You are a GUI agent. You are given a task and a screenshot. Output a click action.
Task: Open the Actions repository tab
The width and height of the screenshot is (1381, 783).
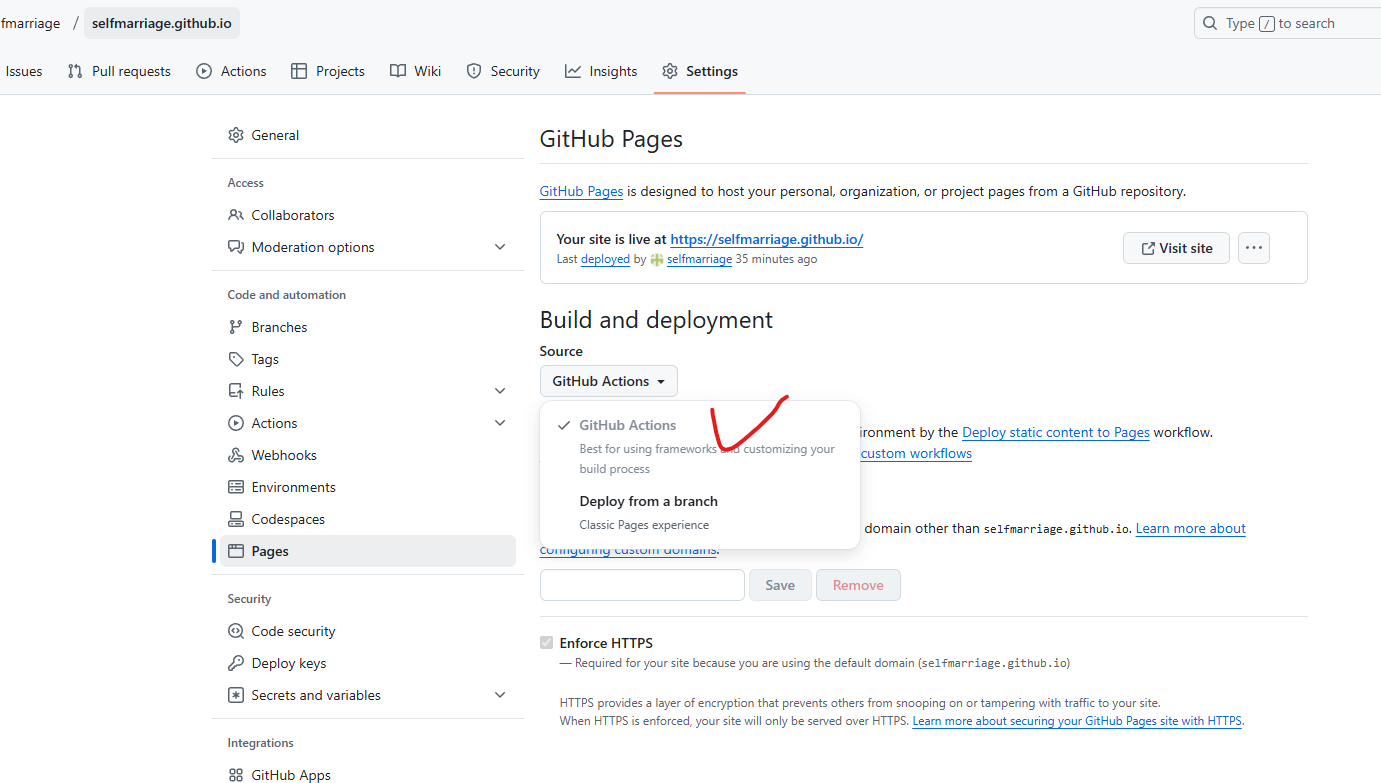[x=231, y=71]
